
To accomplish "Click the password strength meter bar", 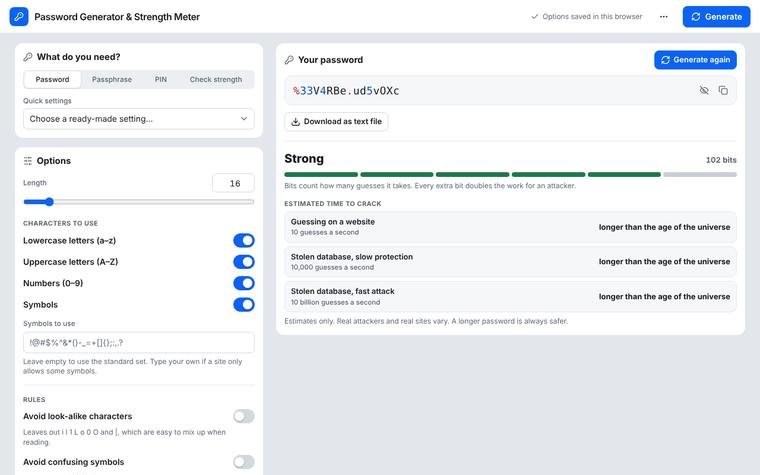I will point(510,174).
